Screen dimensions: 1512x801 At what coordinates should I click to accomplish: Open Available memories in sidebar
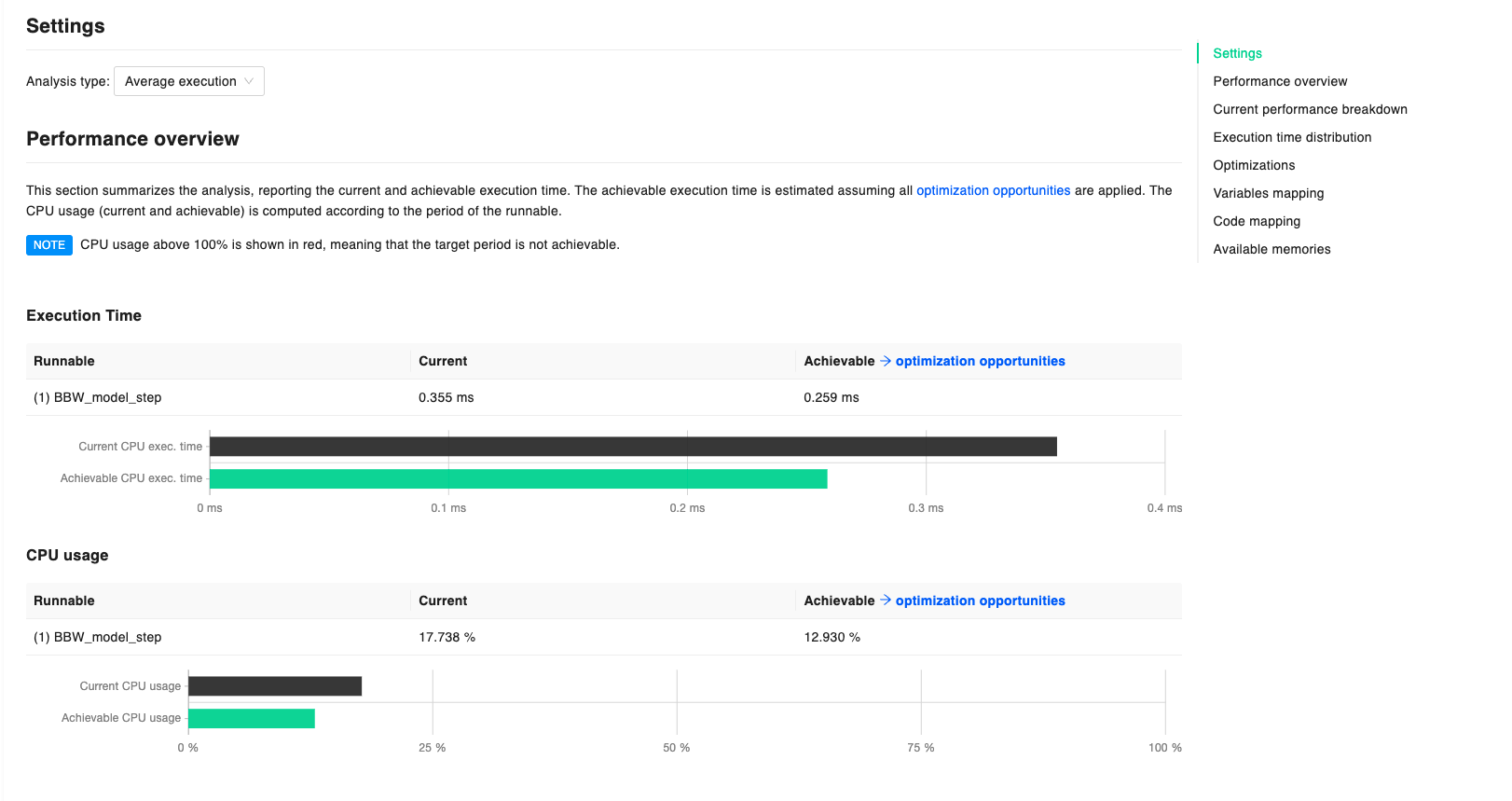coord(1271,249)
